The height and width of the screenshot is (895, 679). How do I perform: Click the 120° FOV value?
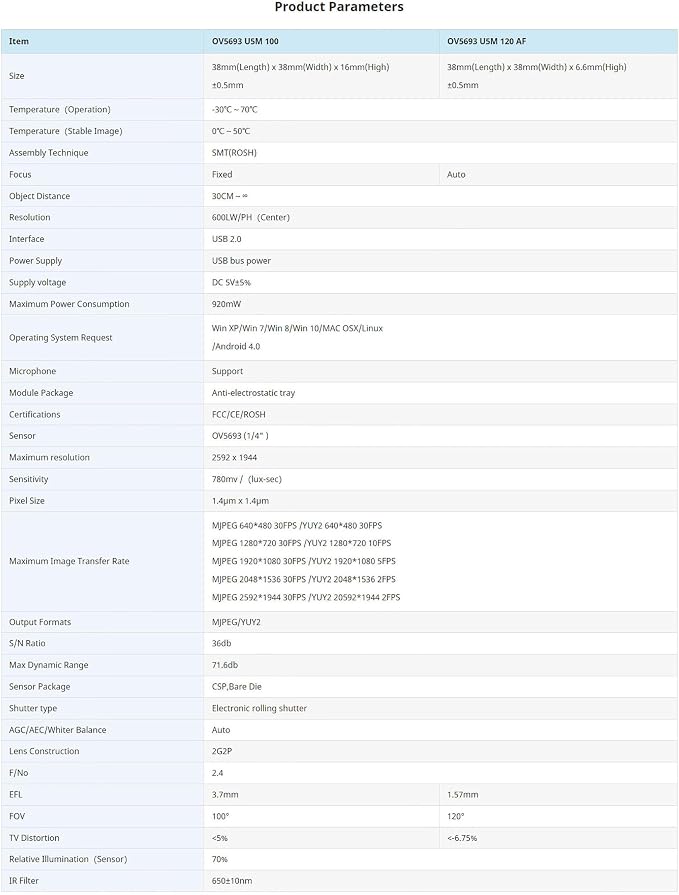[x=456, y=817]
